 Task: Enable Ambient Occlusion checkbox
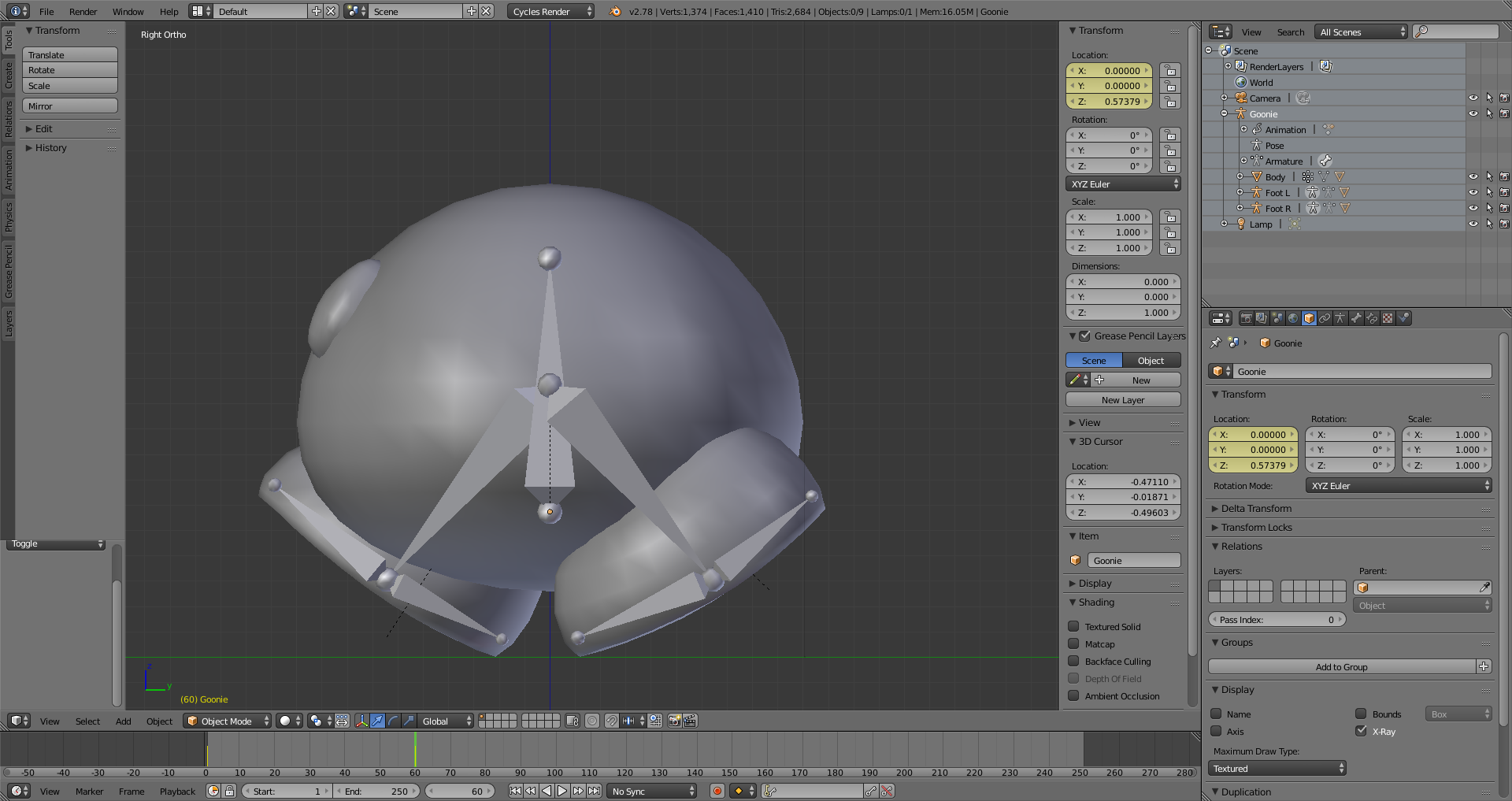1073,695
